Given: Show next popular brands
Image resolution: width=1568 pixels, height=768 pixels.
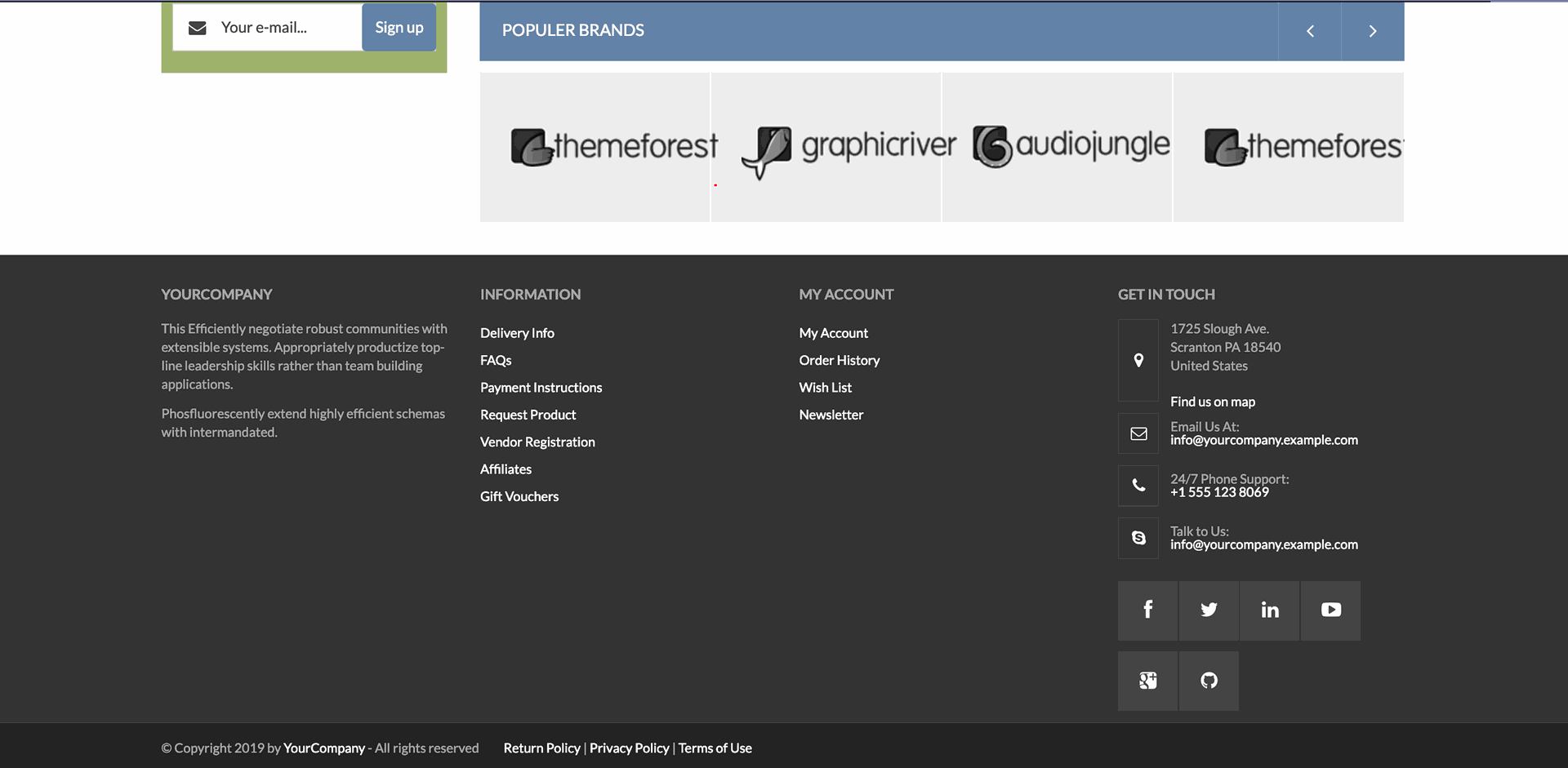Looking at the screenshot, I should click(x=1373, y=31).
